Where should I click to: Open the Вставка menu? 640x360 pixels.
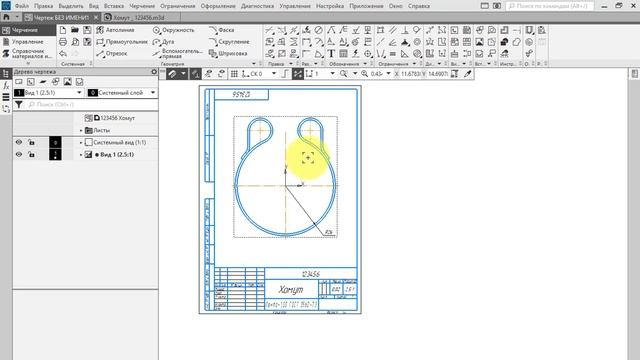[114, 6]
